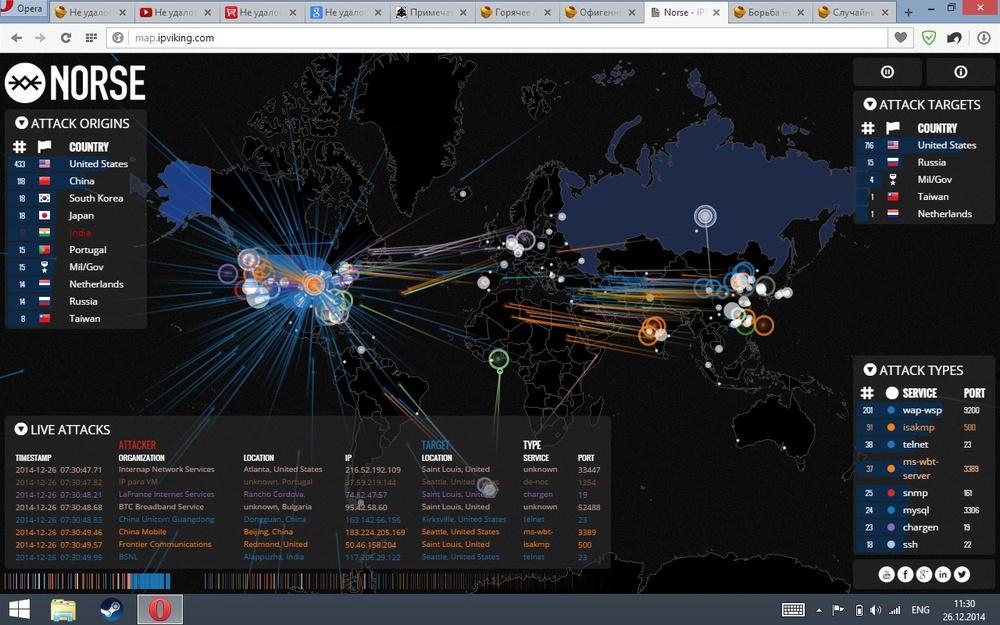The image size is (1000, 625).
Task: Add page to bookmarks heart
Action: pyautogui.click(x=901, y=38)
